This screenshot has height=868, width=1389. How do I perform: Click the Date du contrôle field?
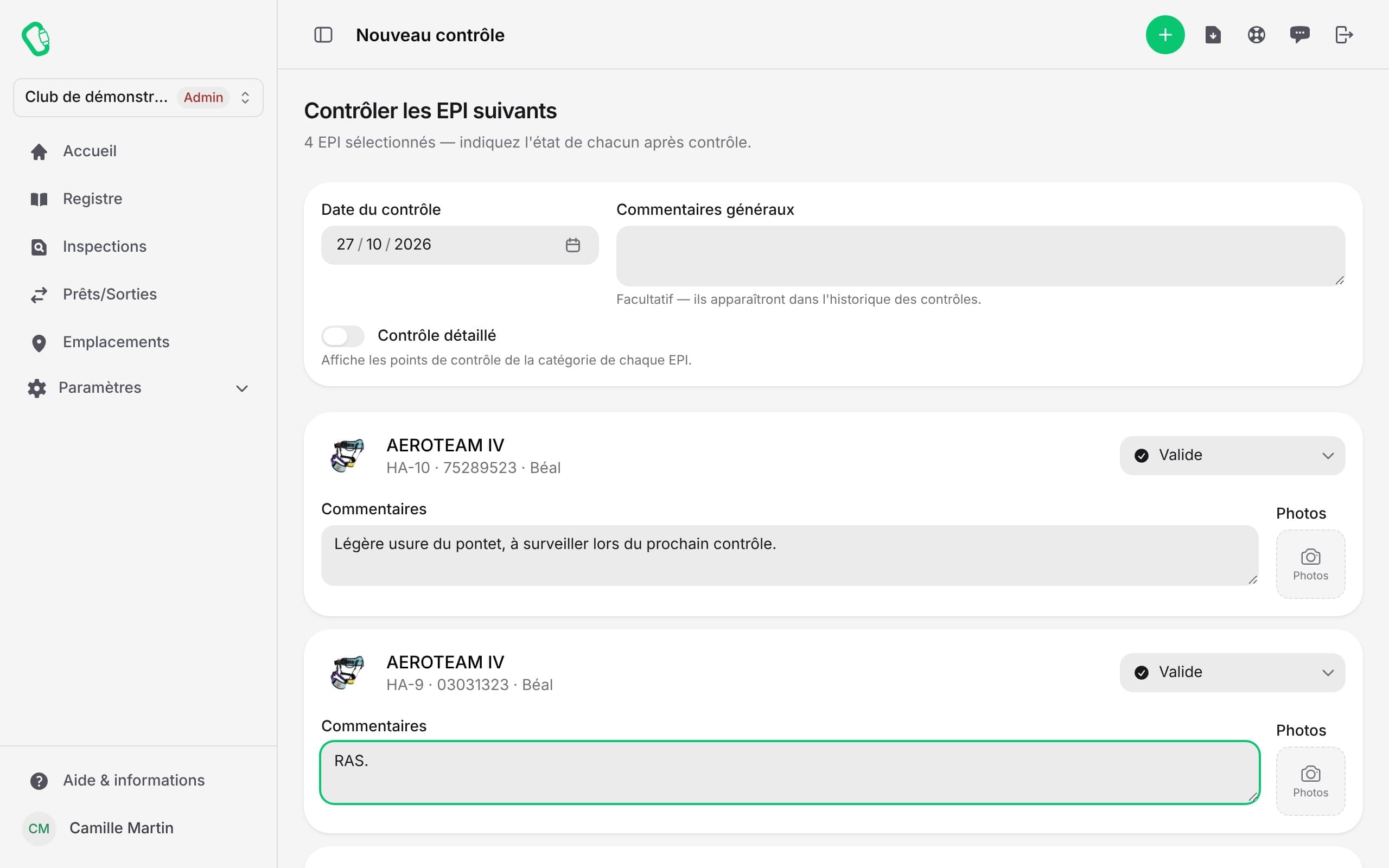click(460, 245)
